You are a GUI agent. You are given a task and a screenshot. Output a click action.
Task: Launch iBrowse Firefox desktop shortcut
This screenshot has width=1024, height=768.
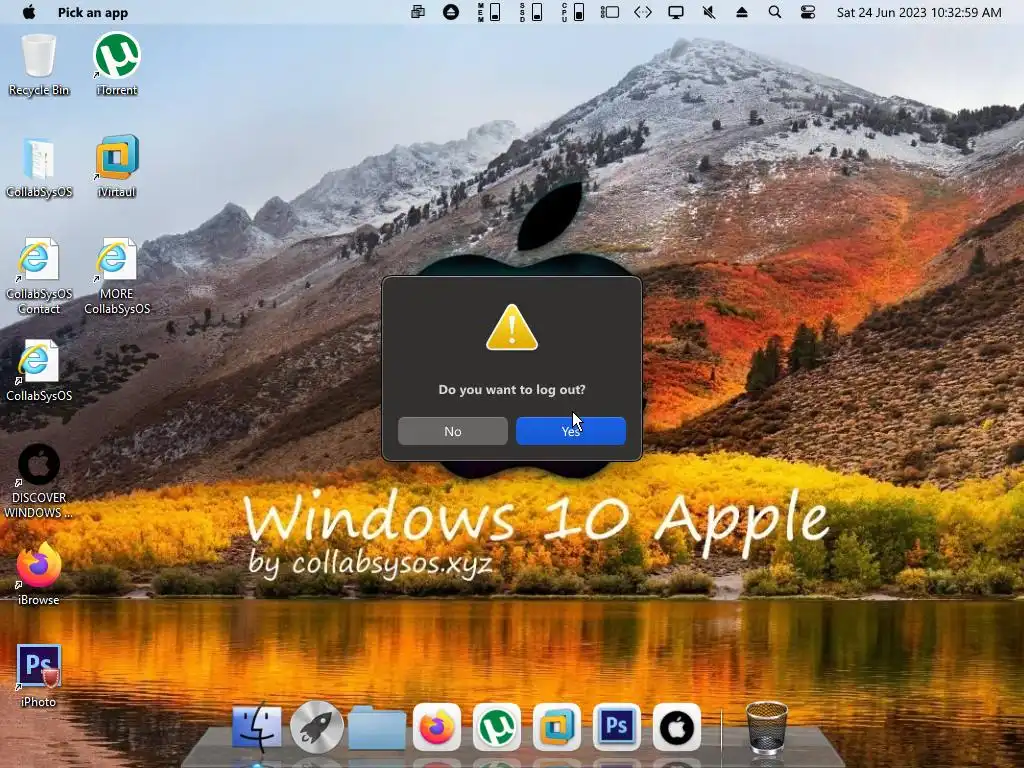tap(39, 575)
